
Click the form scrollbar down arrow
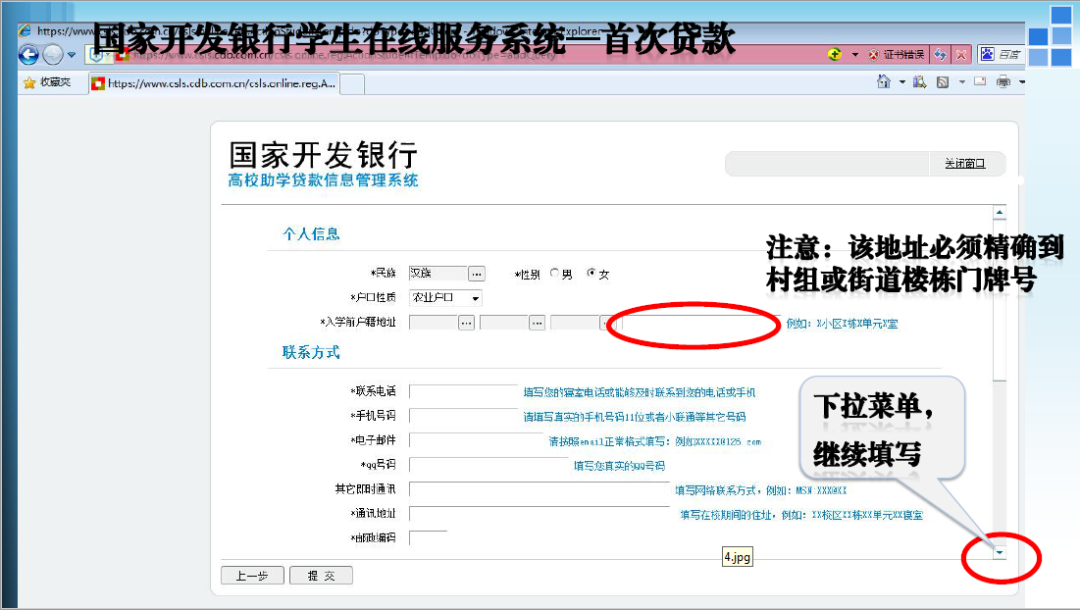click(x=999, y=552)
